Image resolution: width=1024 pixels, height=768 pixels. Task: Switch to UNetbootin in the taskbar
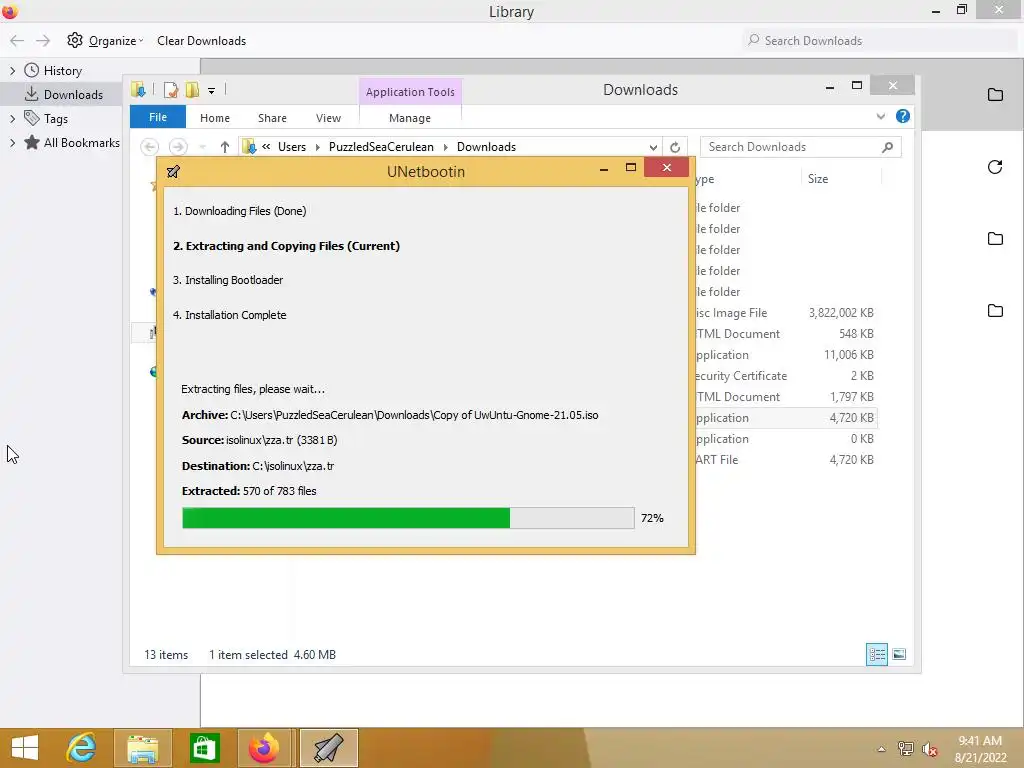click(x=328, y=748)
